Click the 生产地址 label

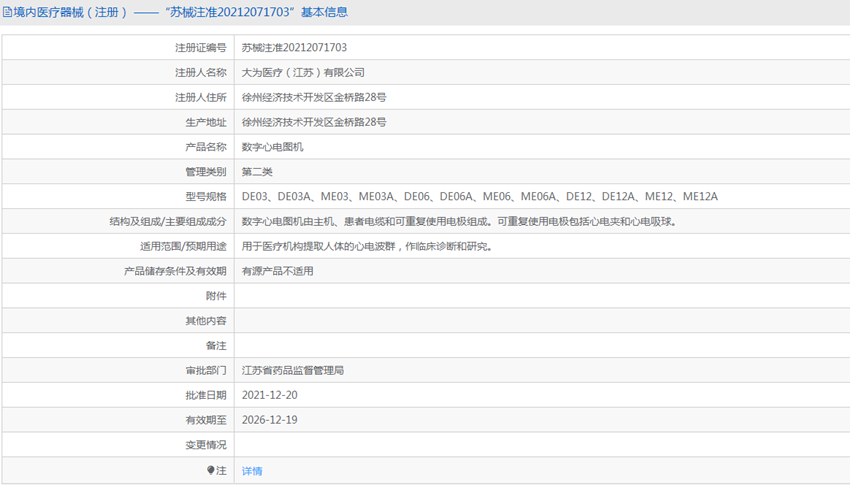pyautogui.click(x=206, y=122)
